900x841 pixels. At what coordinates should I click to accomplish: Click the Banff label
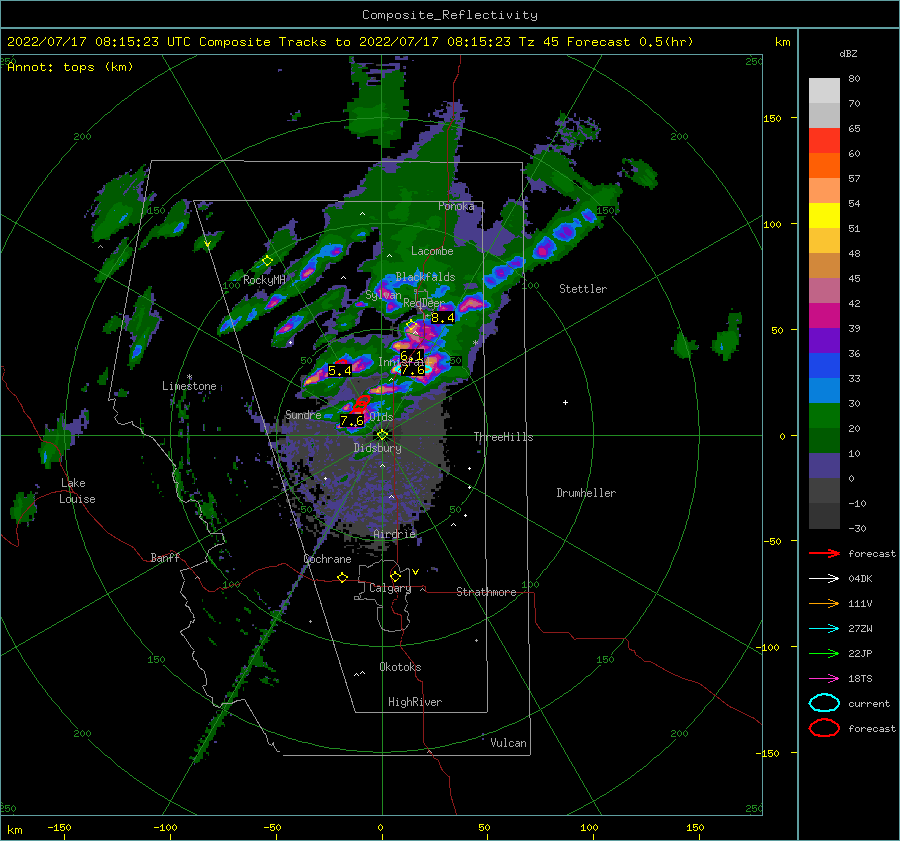165,558
